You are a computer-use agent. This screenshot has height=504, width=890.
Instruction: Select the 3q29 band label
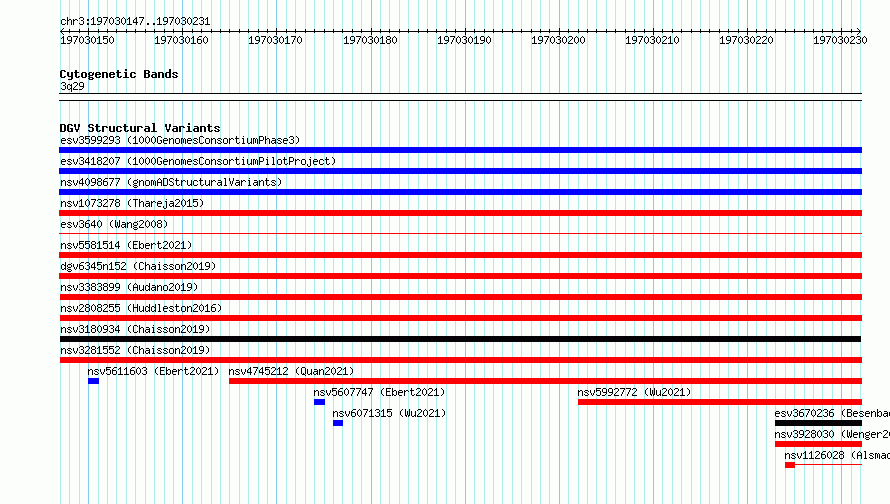coord(72,86)
